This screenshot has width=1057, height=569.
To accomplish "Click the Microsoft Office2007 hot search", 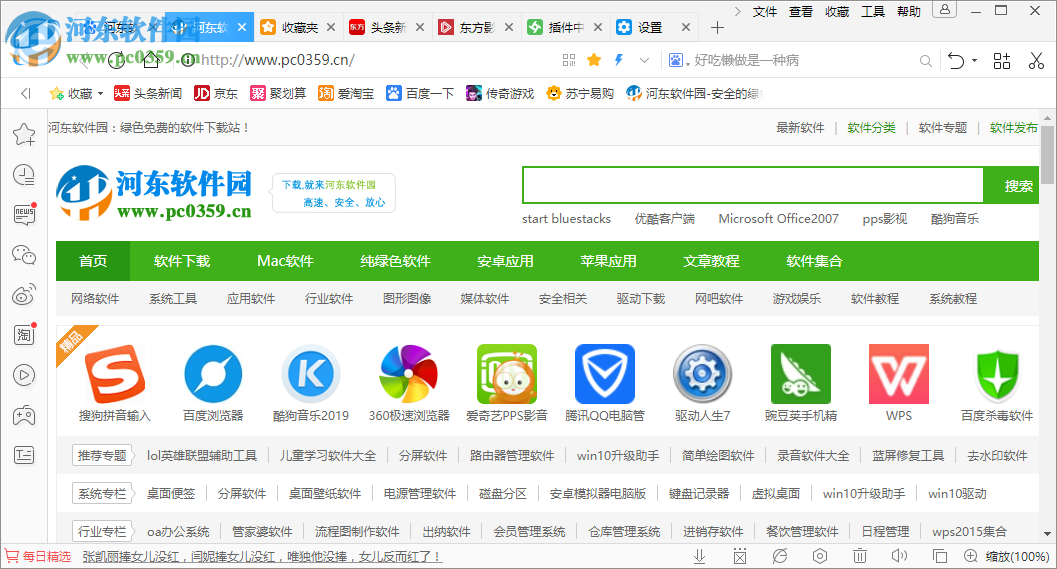I will (779, 218).
